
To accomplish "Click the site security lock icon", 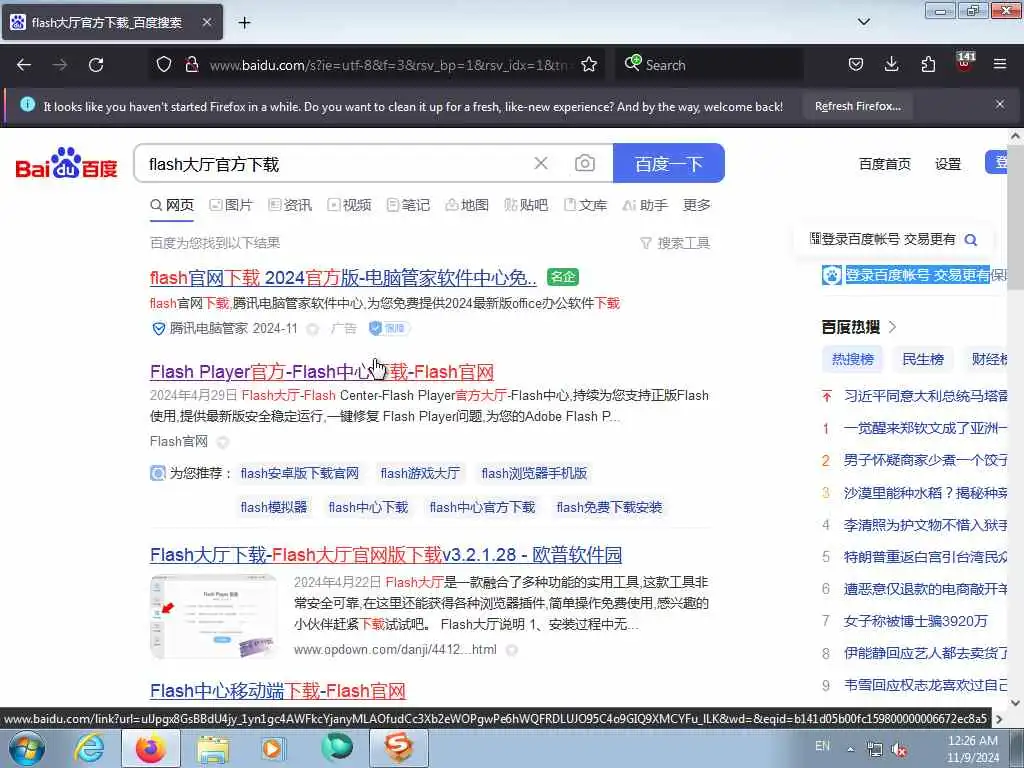I will [x=191, y=64].
